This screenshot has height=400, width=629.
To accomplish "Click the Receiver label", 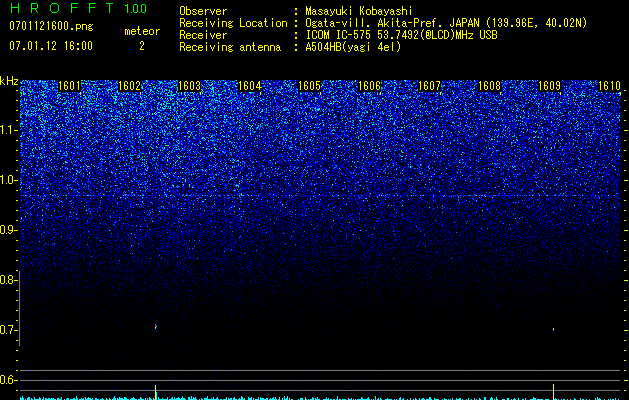I will point(203,35).
